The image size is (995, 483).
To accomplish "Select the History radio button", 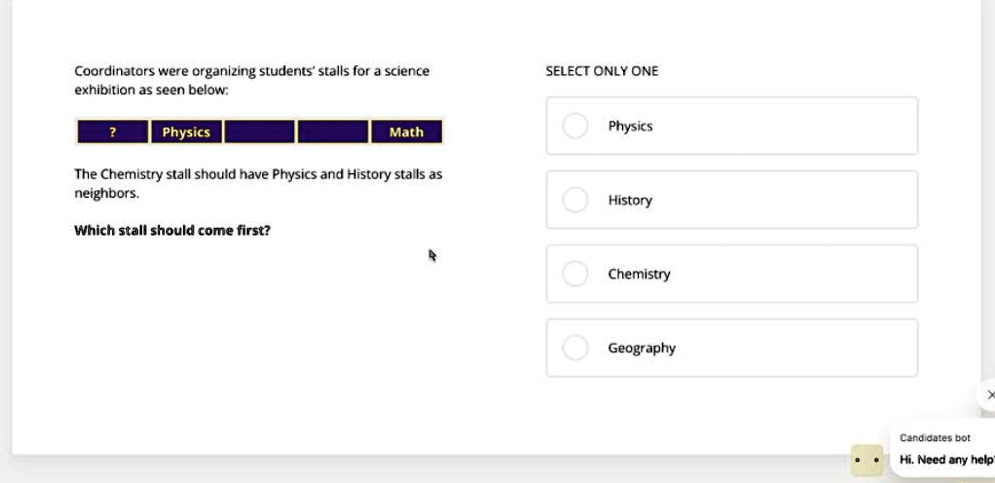I will (x=575, y=200).
